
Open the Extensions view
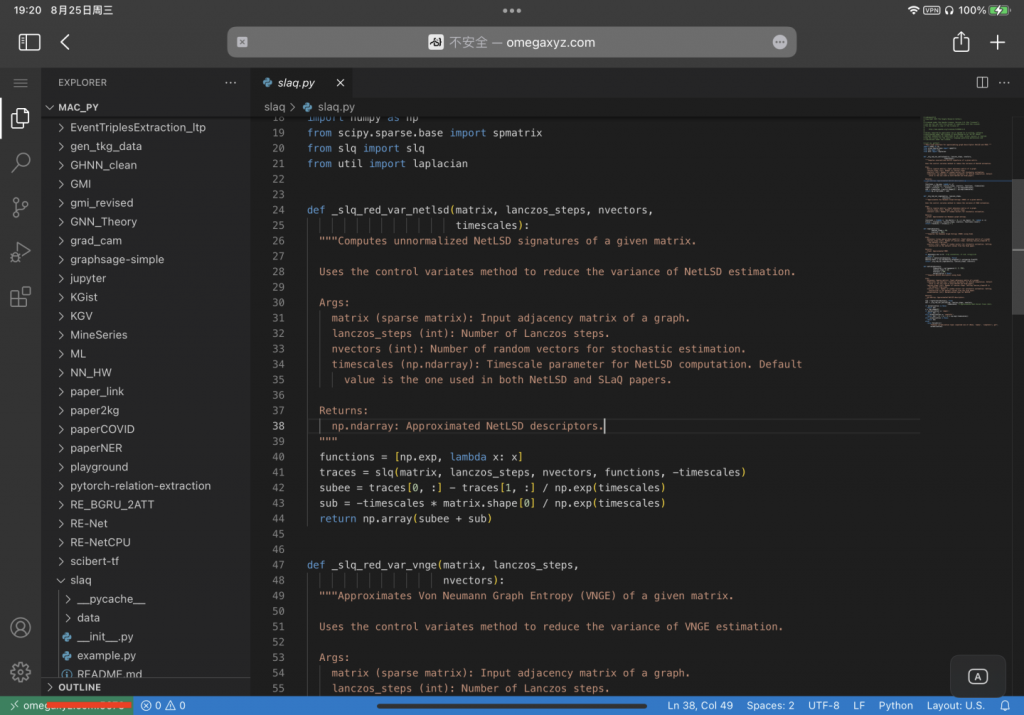pyautogui.click(x=20, y=297)
